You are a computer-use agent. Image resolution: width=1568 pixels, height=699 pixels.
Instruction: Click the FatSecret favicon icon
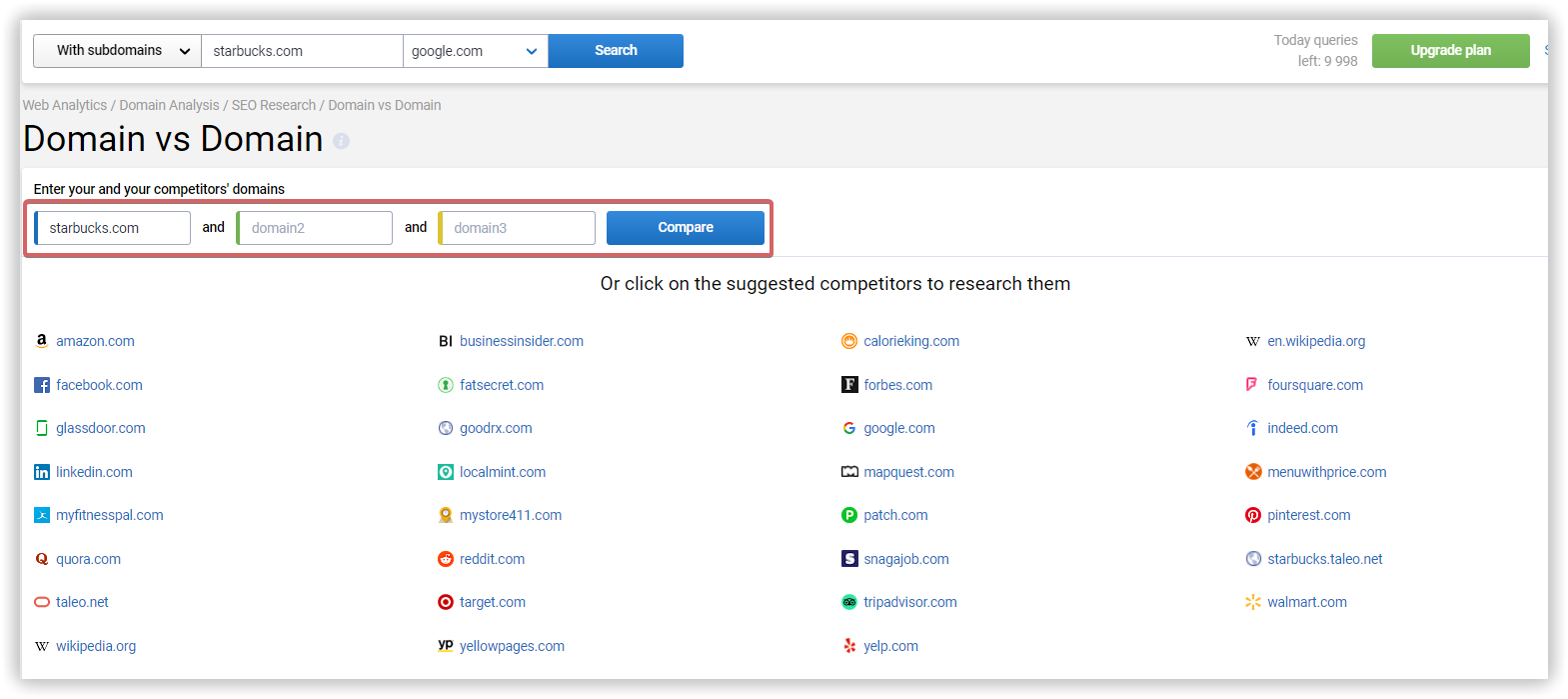[x=446, y=385]
